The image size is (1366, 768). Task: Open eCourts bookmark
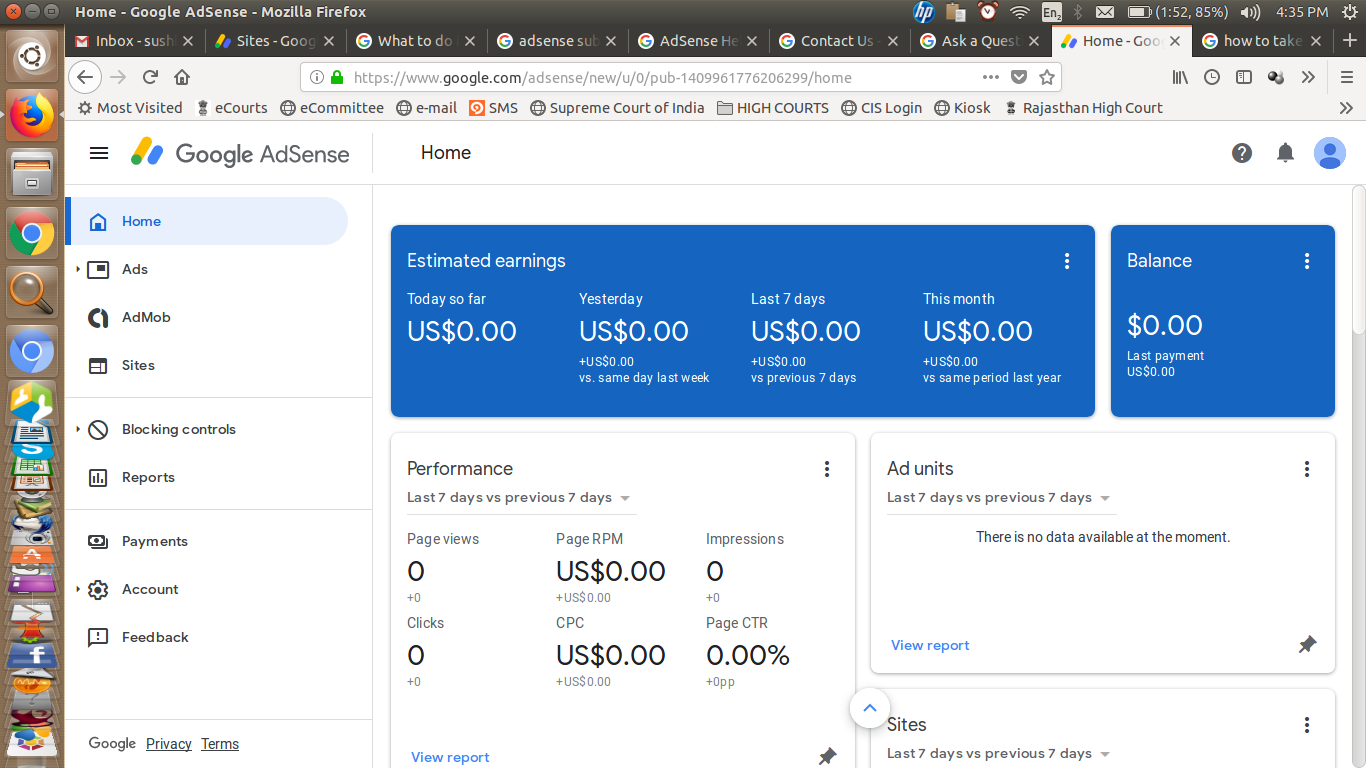tap(232, 108)
